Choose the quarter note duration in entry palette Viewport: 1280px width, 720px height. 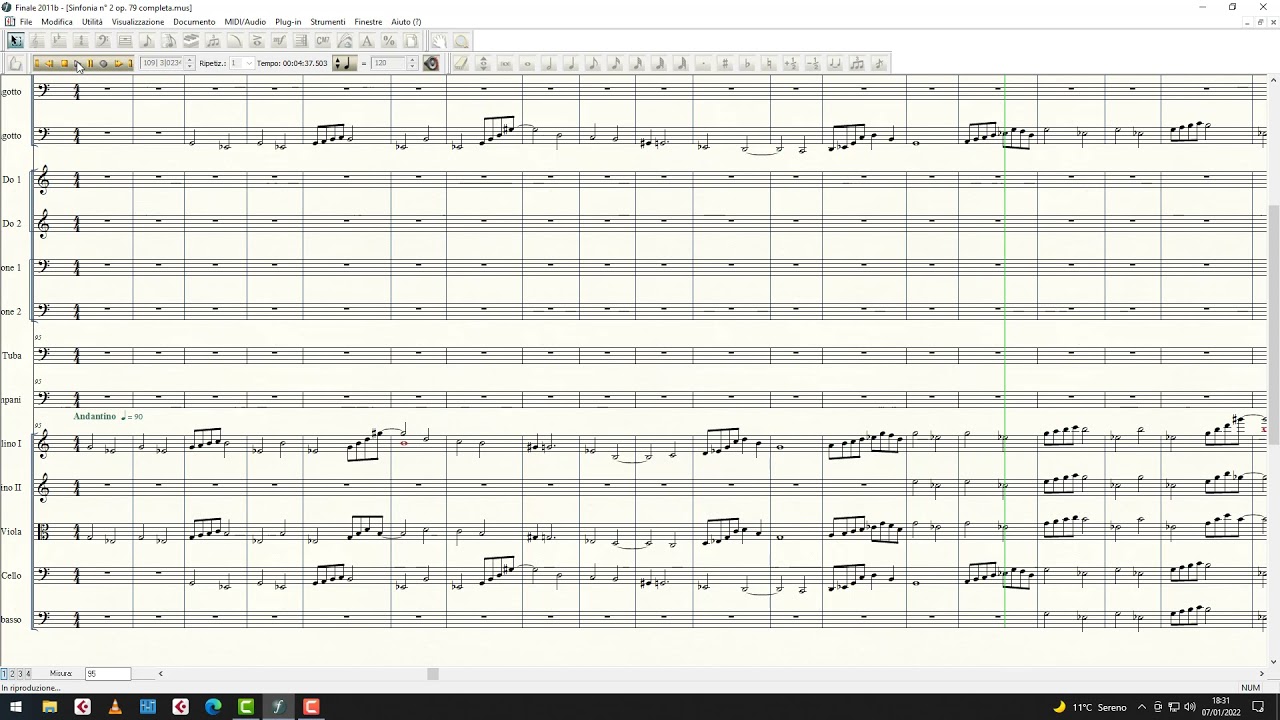571,63
